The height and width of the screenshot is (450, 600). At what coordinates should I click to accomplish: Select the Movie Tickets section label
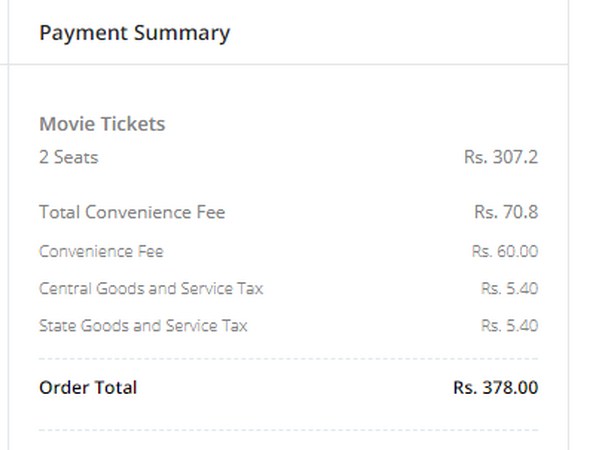coord(102,124)
